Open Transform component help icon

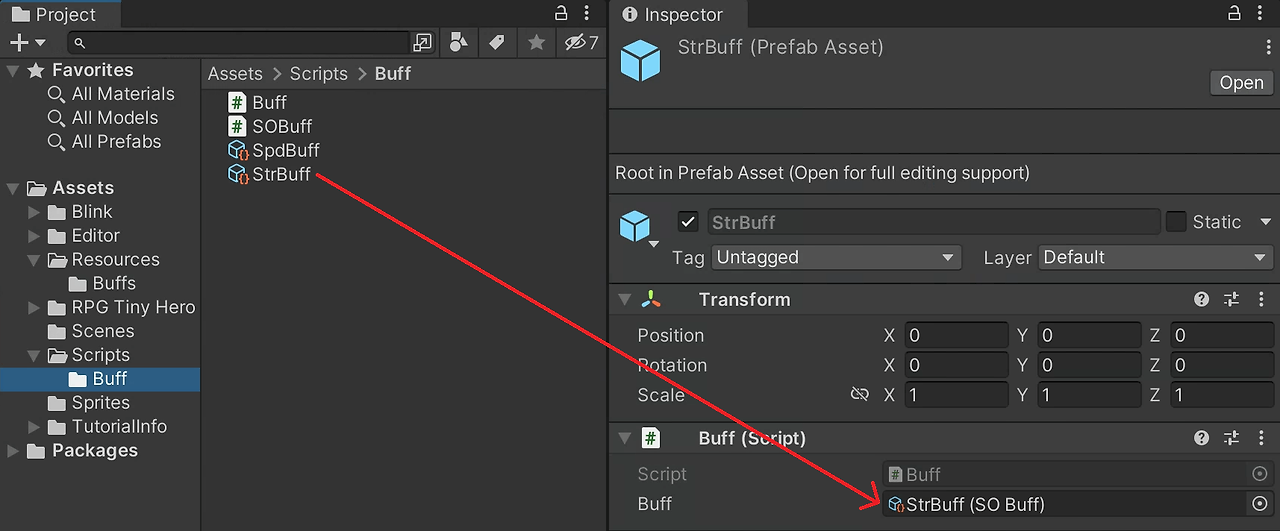pyautogui.click(x=1202, y=299)
